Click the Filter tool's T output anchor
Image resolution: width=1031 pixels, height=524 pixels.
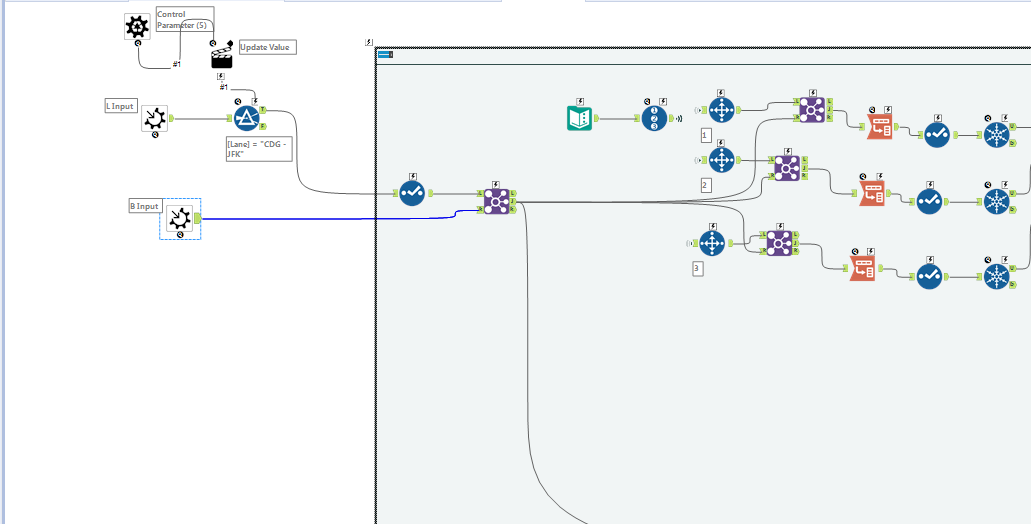[263, 109]
